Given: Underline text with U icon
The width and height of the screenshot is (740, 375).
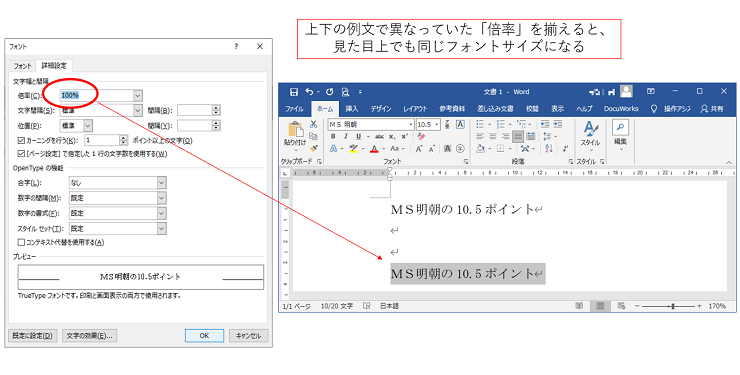Looking at the screenshot, I should [358, 136].
